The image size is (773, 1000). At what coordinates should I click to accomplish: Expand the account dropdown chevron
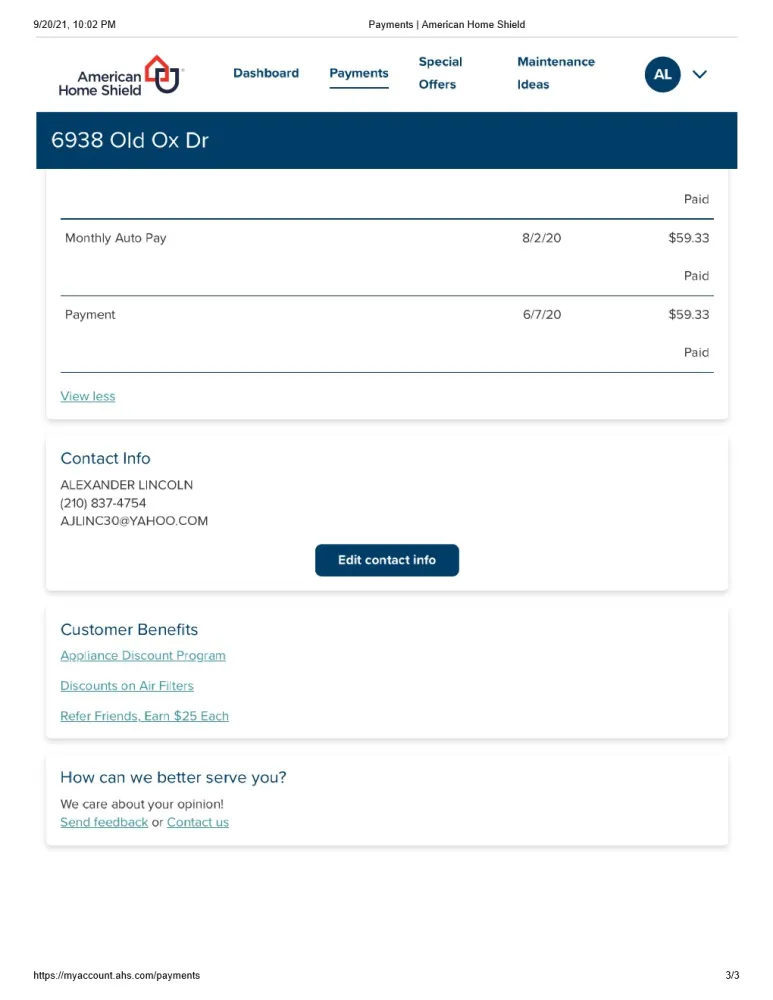(700, 75)
